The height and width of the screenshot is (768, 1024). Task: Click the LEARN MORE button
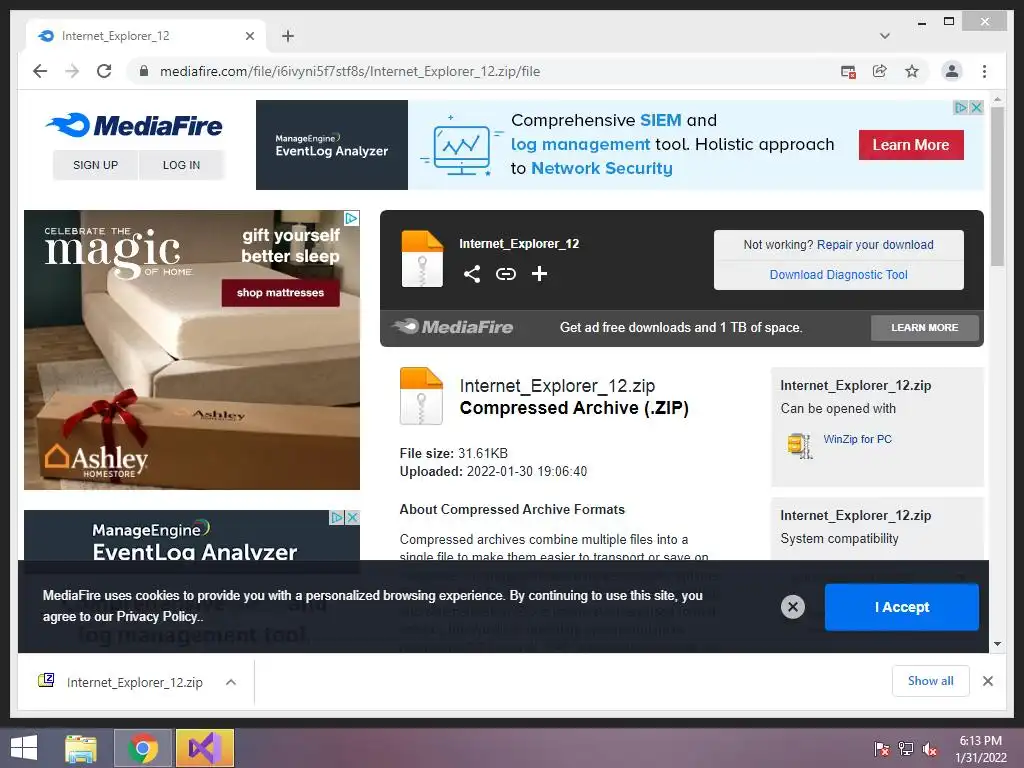pyautogui.click(x=925, y=328)
